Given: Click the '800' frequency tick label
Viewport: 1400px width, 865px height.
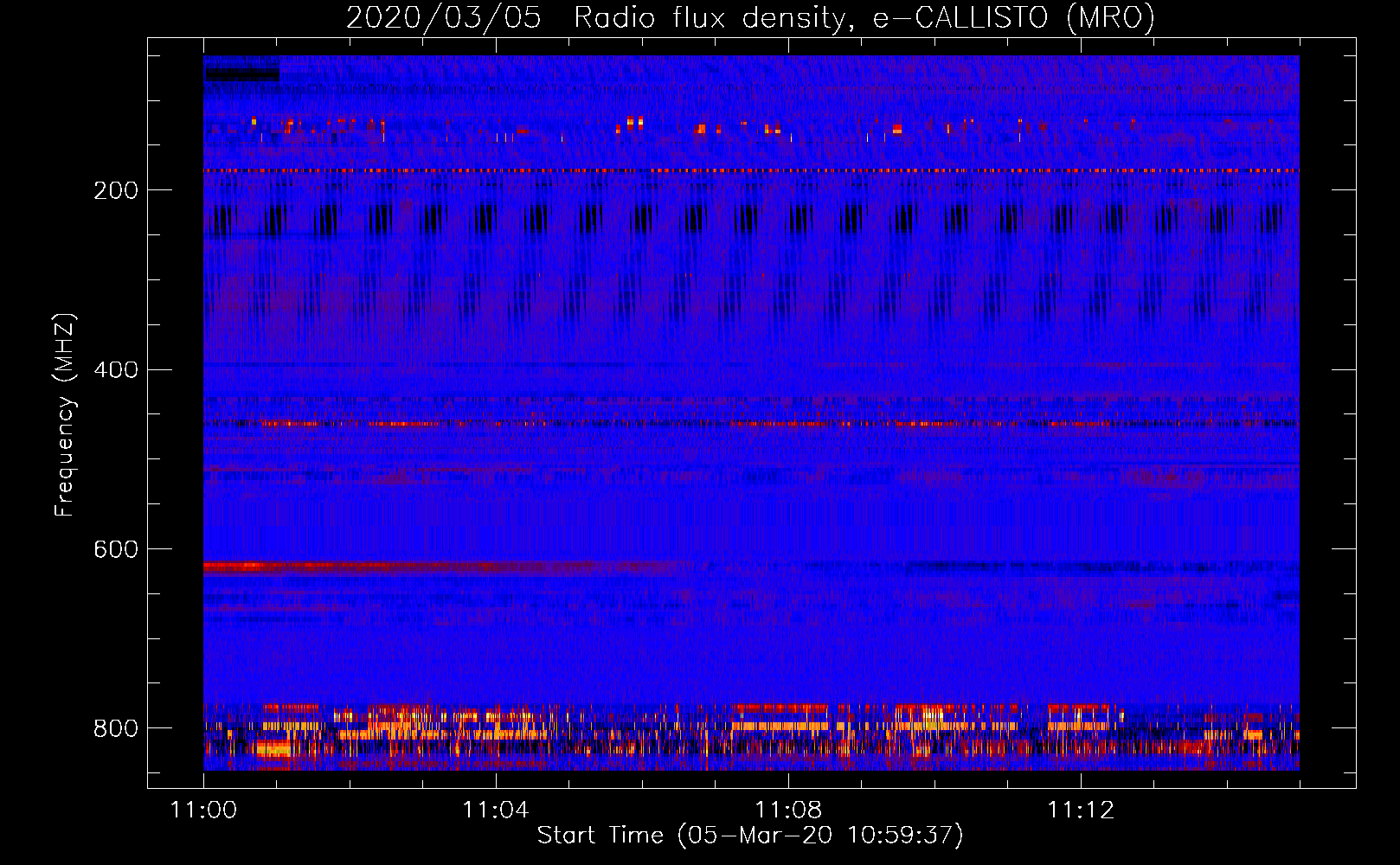Looking at the screenshot, I should point(116,728).
